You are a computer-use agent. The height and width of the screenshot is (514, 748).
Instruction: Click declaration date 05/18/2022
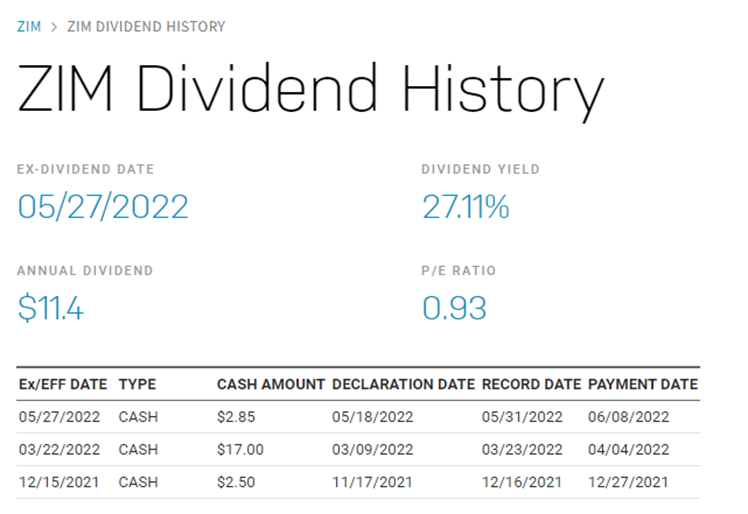click(x=373, y=417)
